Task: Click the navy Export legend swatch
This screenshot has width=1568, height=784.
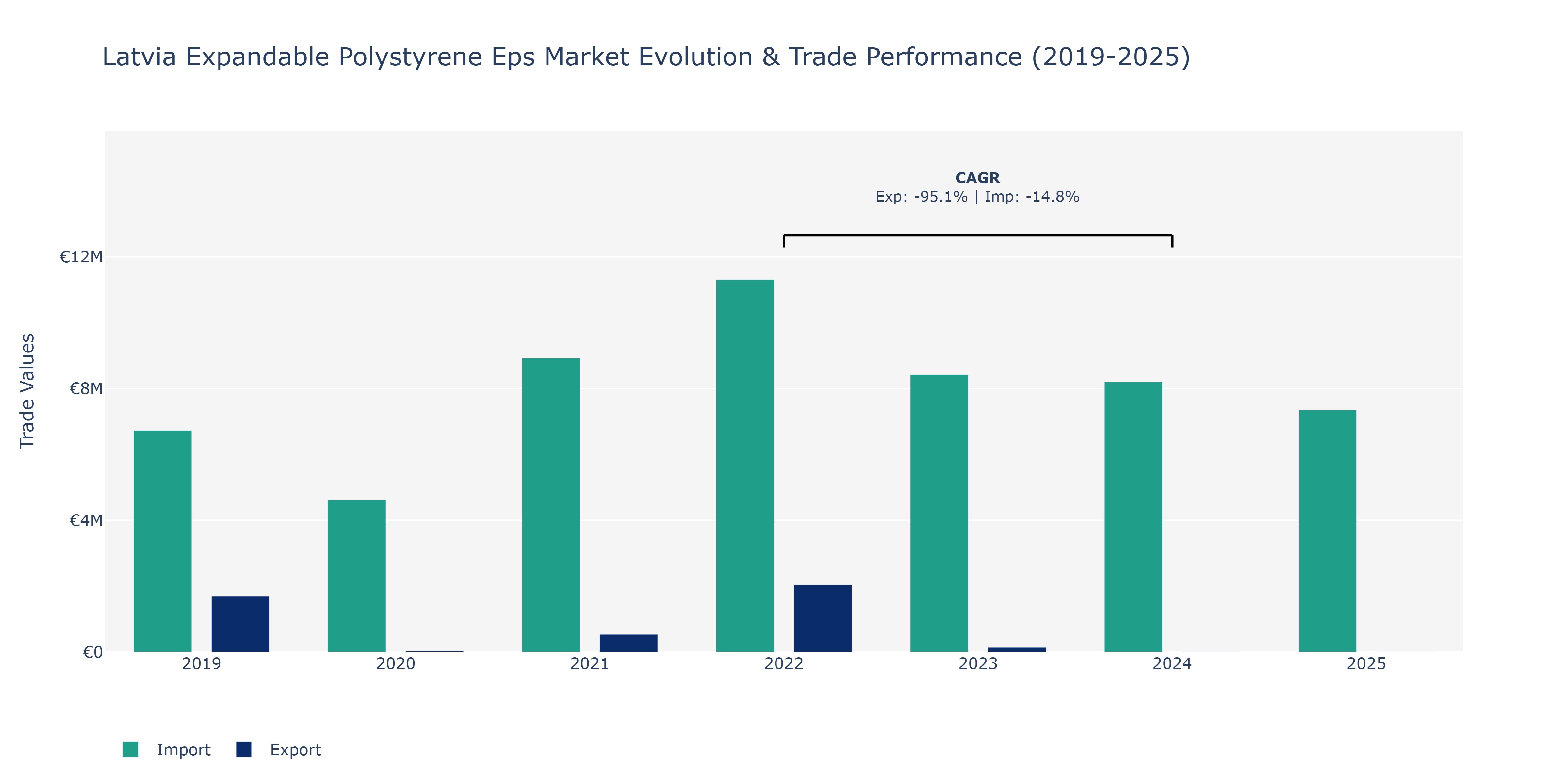Action: (x=243, y=749)
